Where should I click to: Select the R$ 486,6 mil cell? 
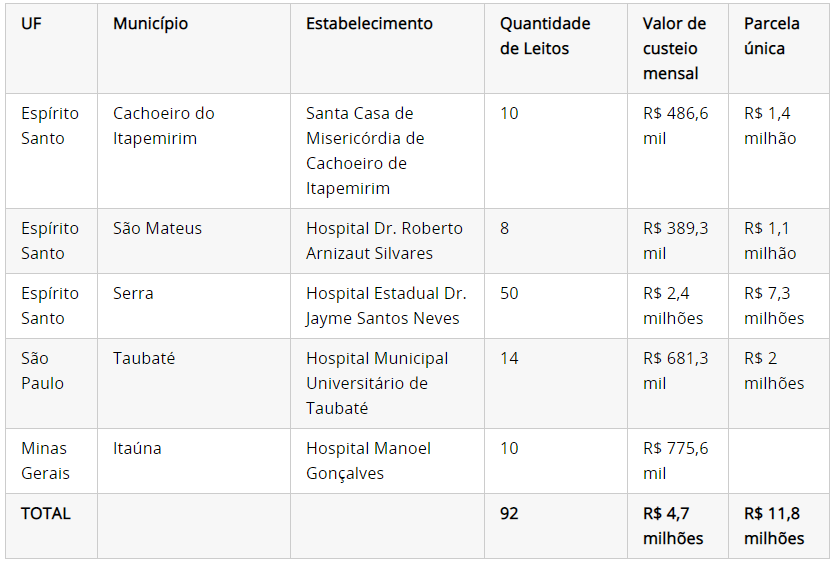click(675, 126)
